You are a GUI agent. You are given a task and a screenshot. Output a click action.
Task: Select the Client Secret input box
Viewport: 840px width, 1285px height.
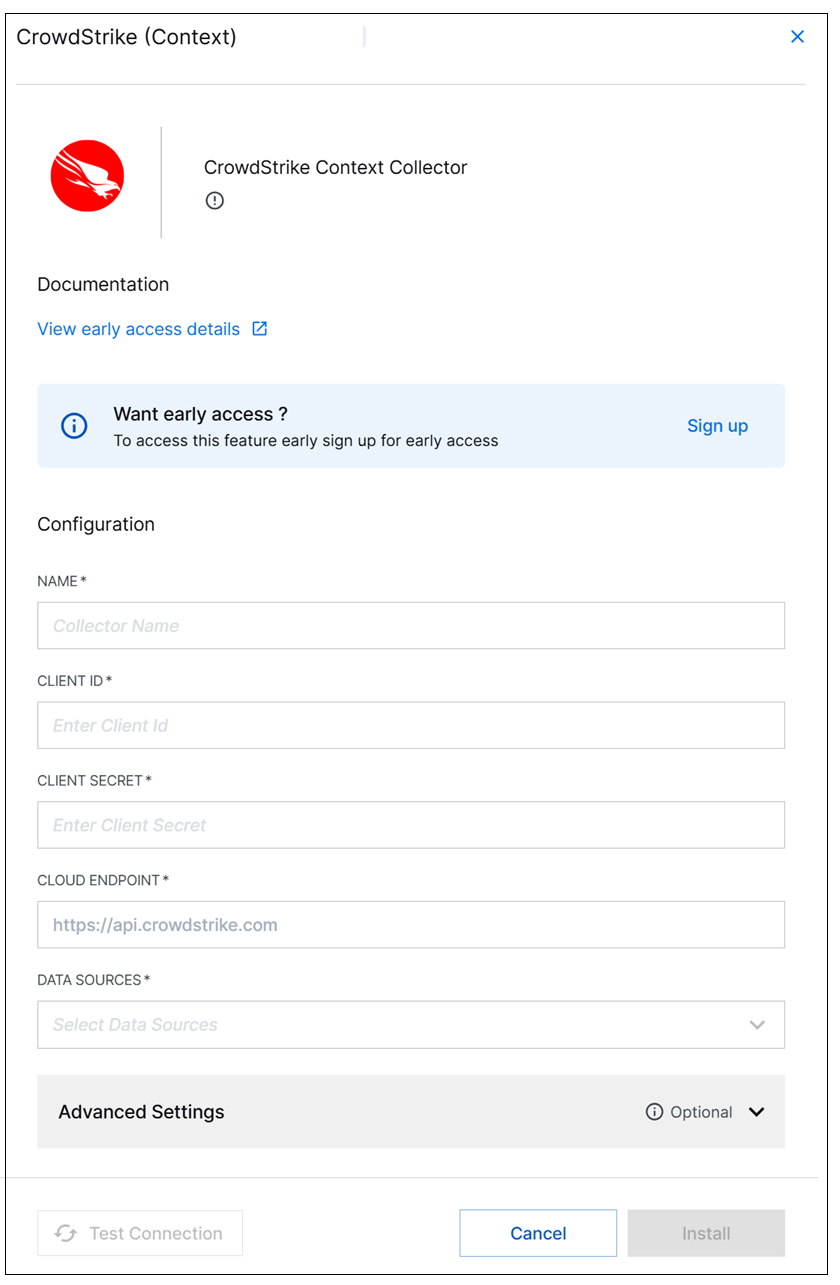pyautogui.click(x=411, y=825)
